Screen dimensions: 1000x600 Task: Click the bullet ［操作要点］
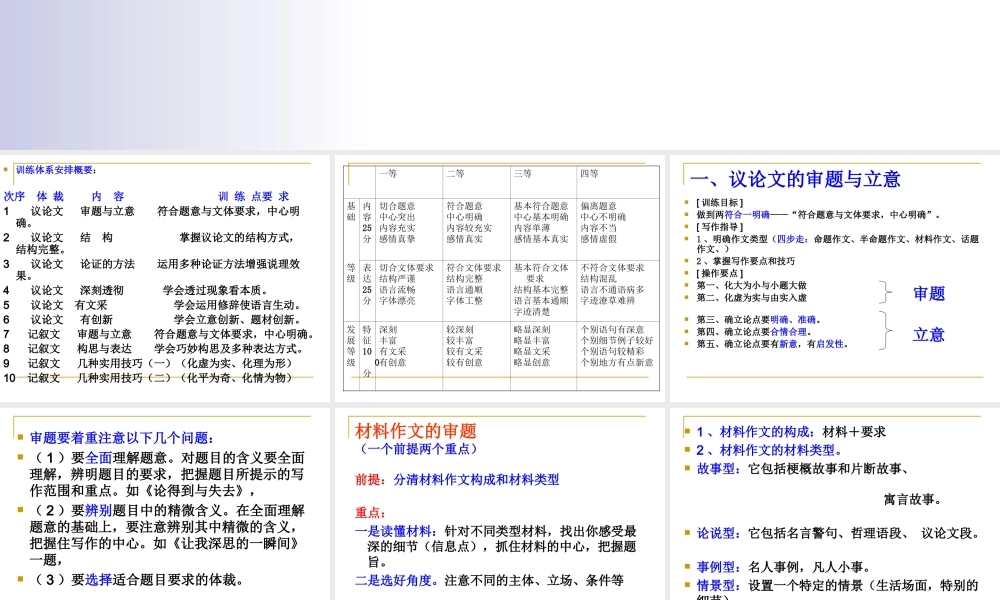[x=720, y=274]
